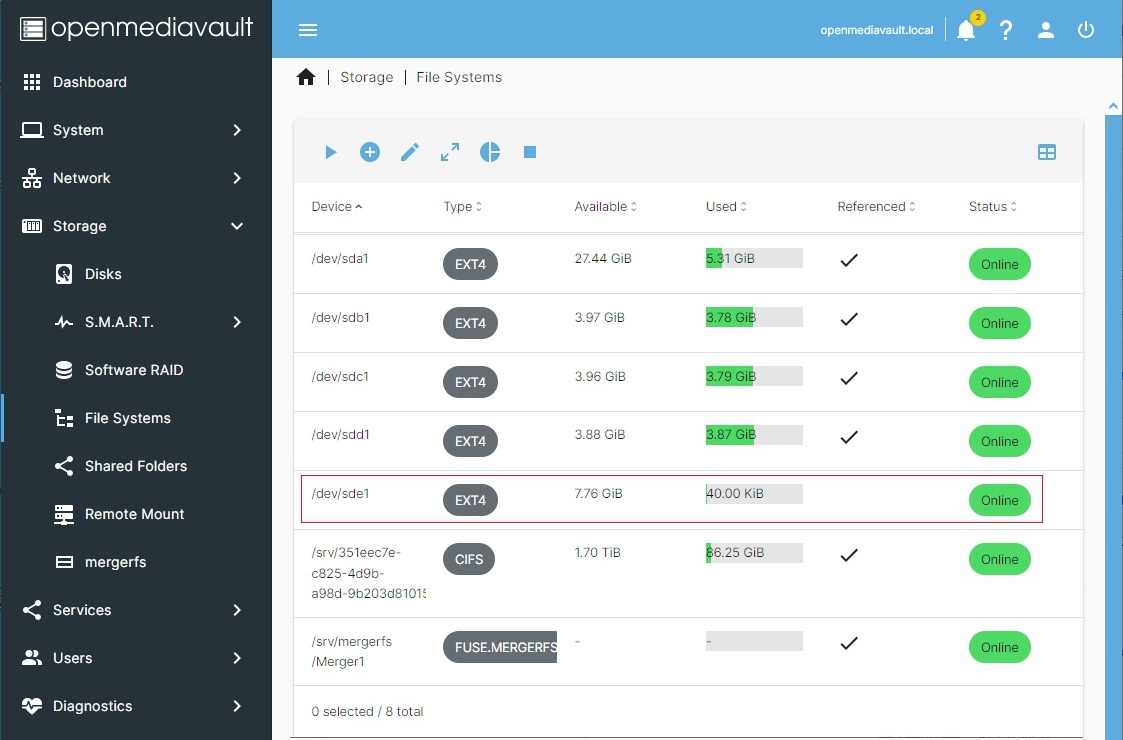Go to the Dashboard via the sidebar
Viewport: 1123px width, 740px height.
coord(91,81)
